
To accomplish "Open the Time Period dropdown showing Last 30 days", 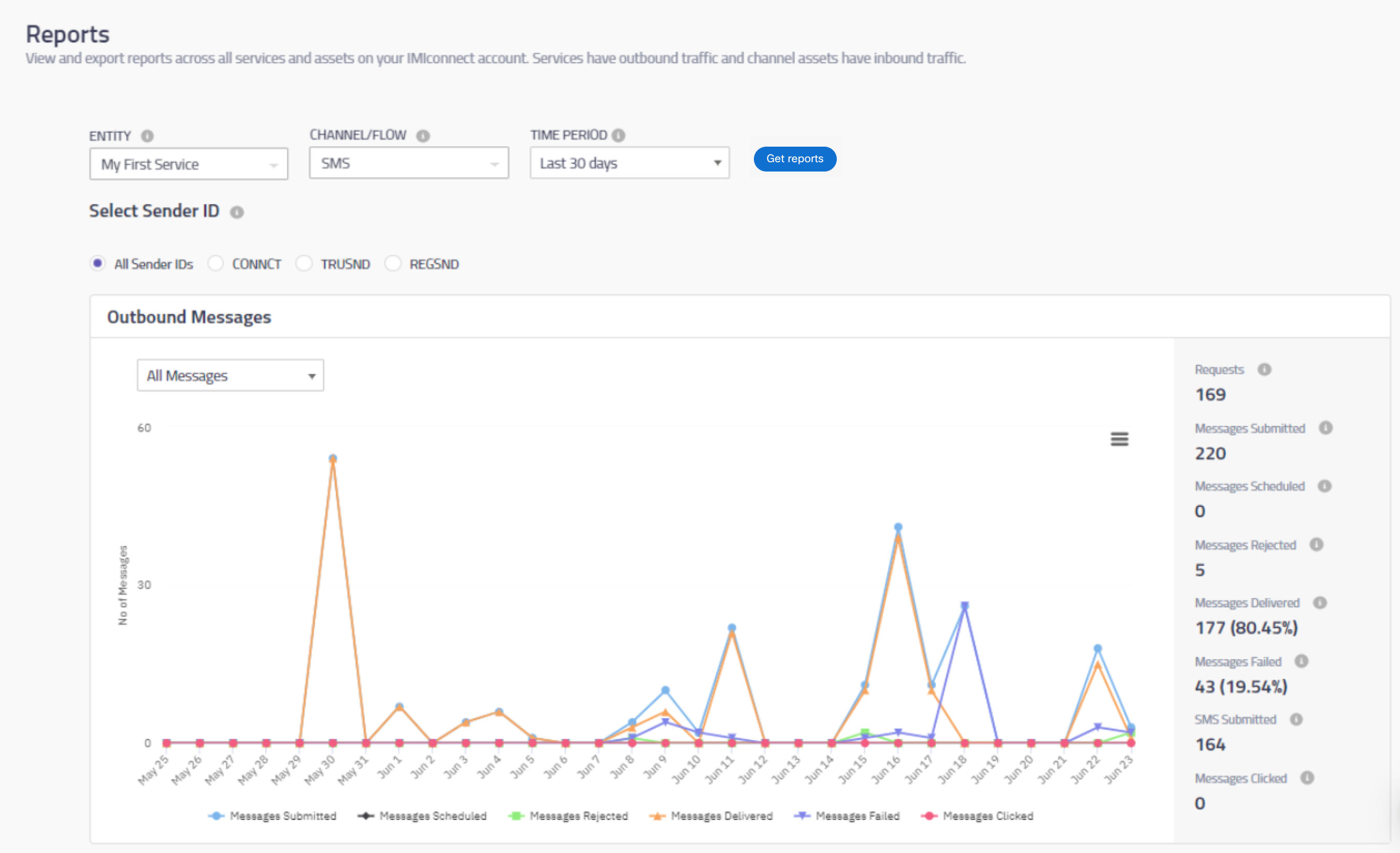I will point(630,163).
